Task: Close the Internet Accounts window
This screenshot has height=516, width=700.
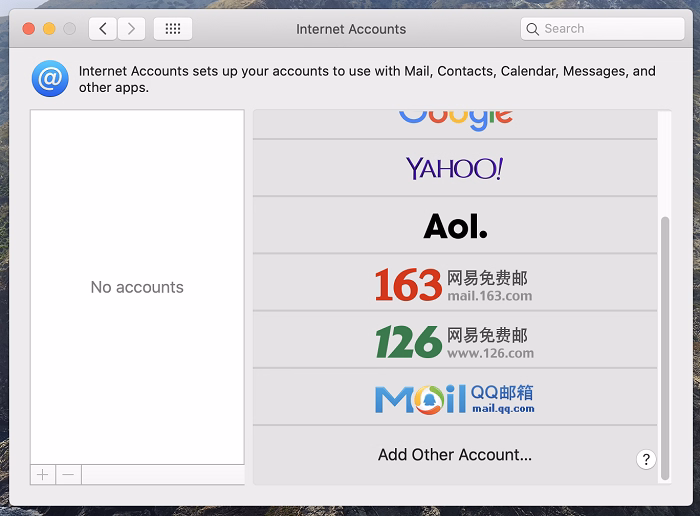Action: 29,29
